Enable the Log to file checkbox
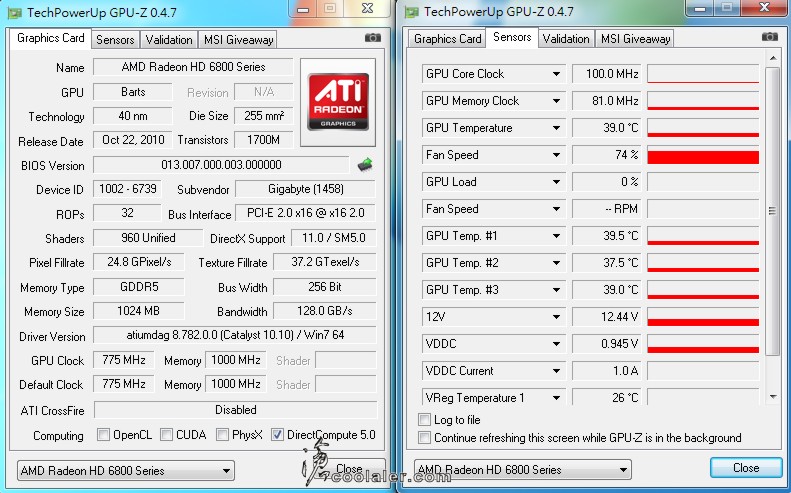The height and width of the screenshot is (493, 791). coord(424,420)
